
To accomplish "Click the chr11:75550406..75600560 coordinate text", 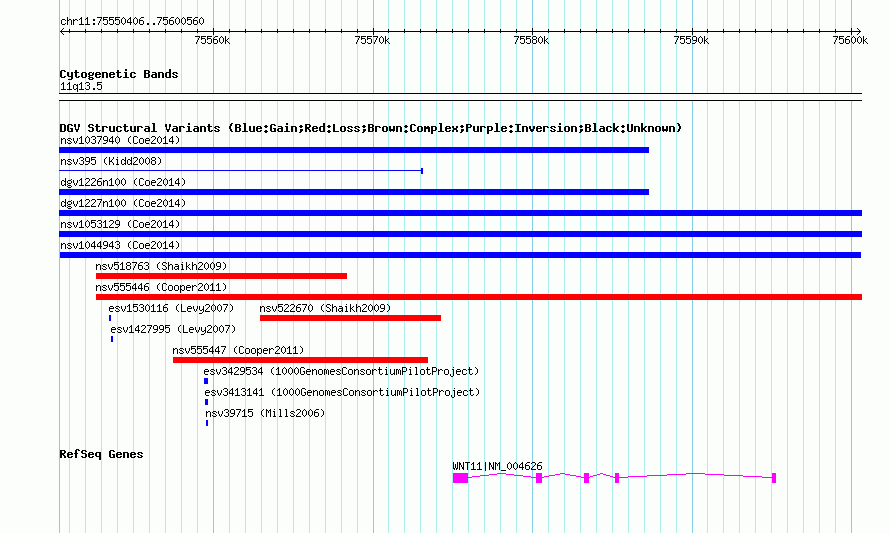I will pyautogui.click(x=132, y=21).
